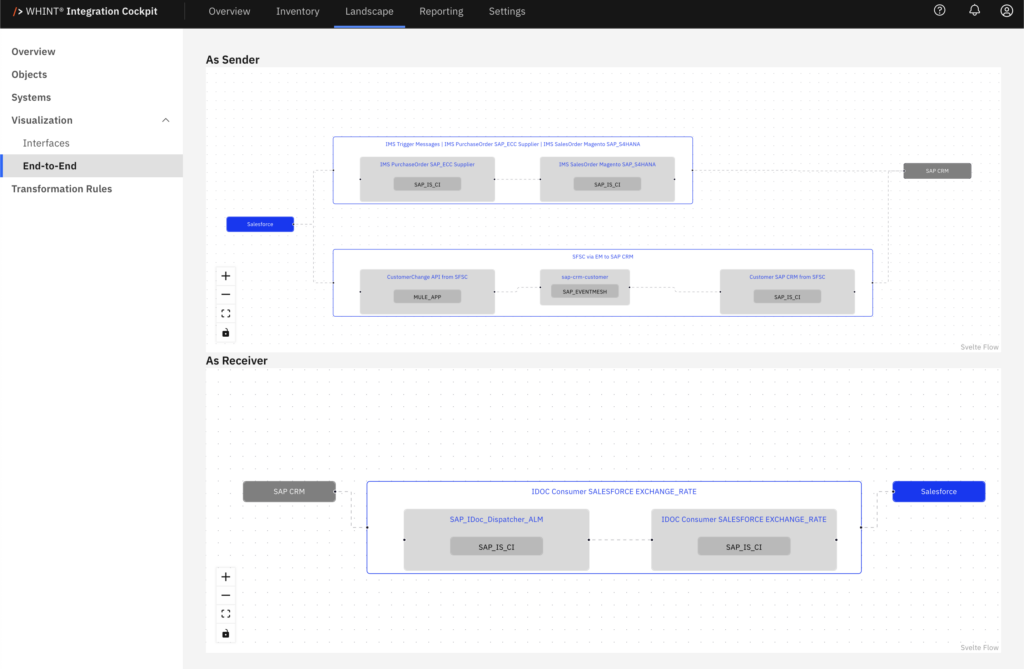1024x669 pixels.
Task: Switch to the Reporting tab
Action: [441, 12]
